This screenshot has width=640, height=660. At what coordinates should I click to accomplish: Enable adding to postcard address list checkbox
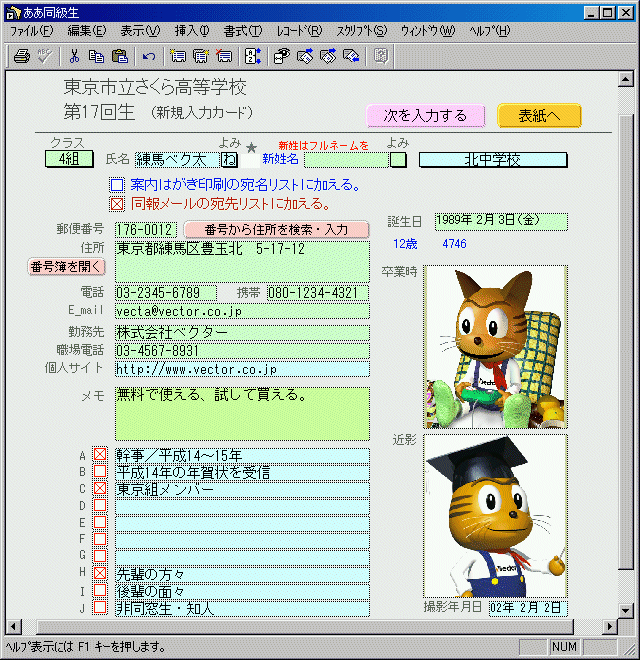(x=117, y=185)
